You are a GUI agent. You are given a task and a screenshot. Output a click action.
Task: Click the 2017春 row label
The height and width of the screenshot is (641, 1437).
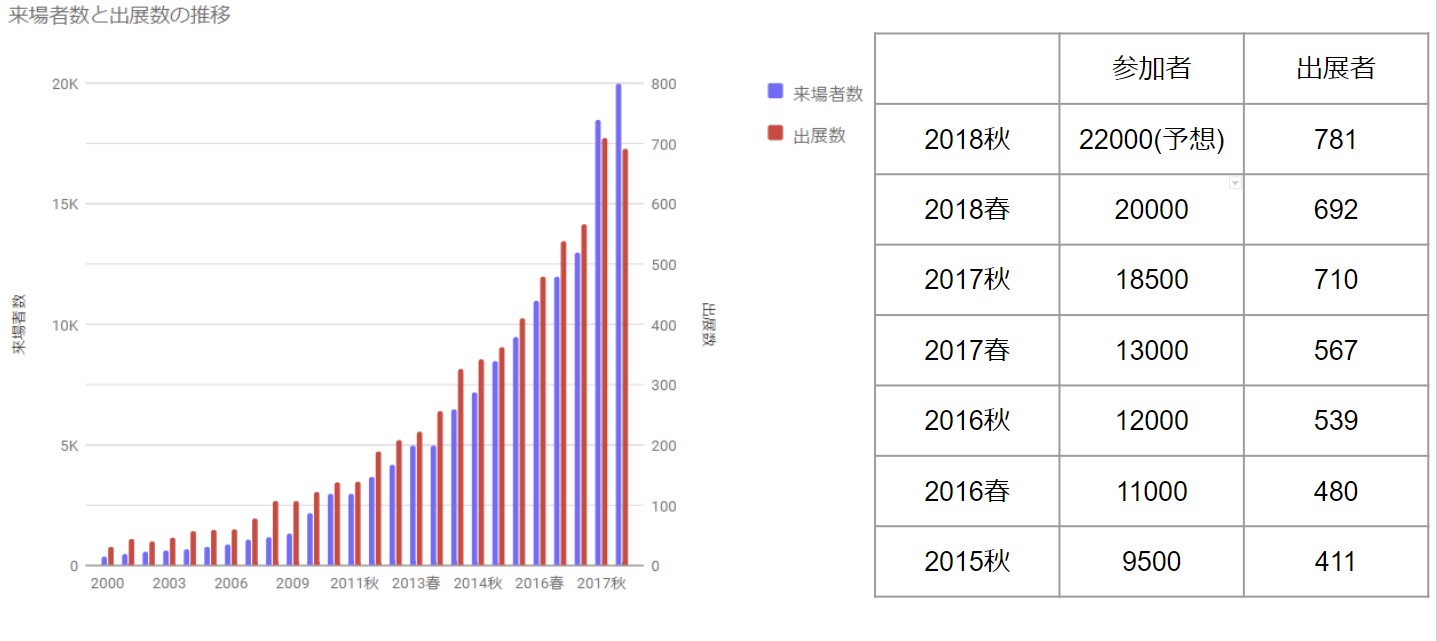pos(967,350)
